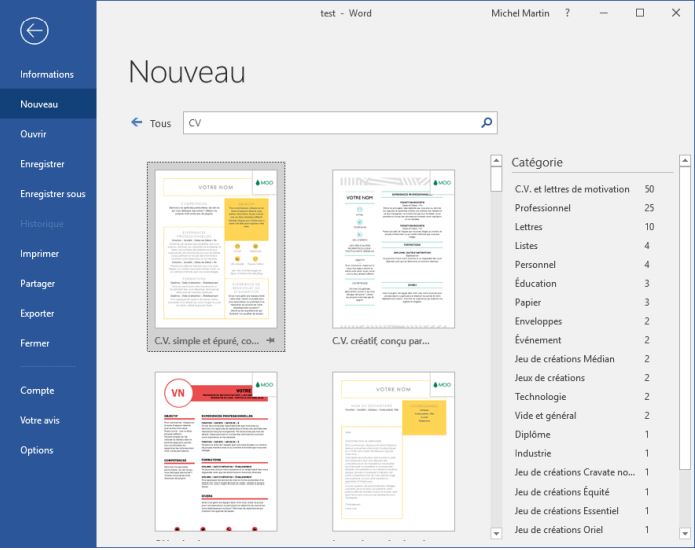Viewport: 695px width, 550px height.
Task: Click in the CV search field
Action: point(330,123)
